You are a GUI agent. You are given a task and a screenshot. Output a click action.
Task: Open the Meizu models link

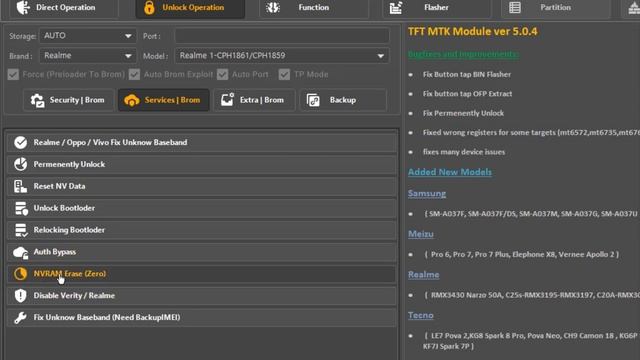coord(421,234)
